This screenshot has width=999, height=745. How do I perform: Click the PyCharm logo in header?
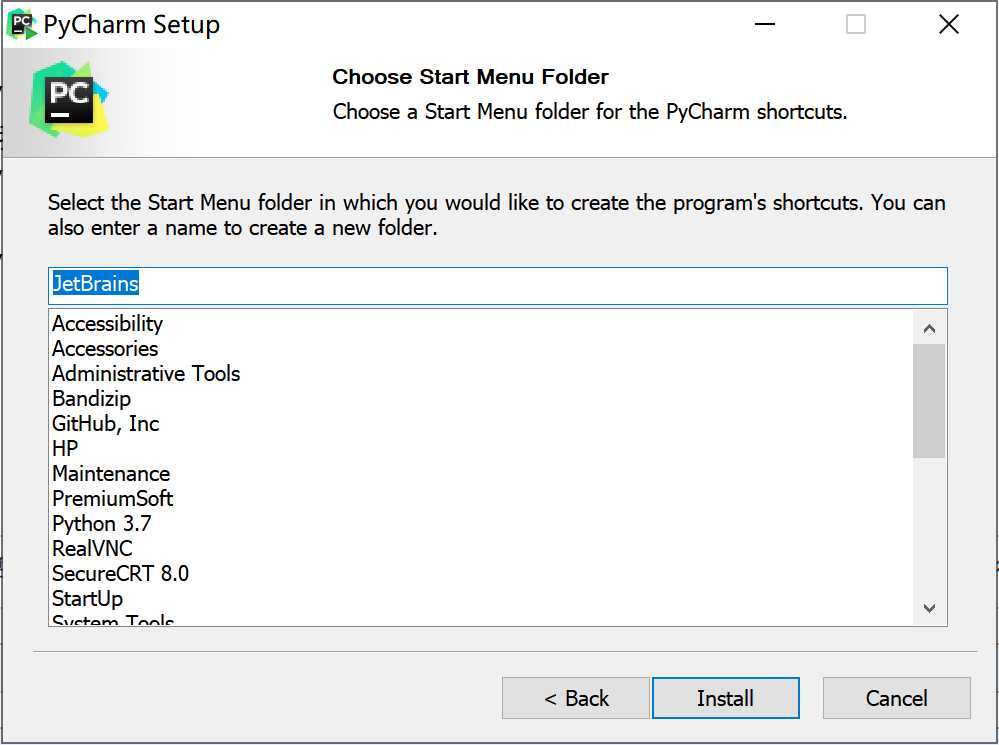(x=69, y=100)
